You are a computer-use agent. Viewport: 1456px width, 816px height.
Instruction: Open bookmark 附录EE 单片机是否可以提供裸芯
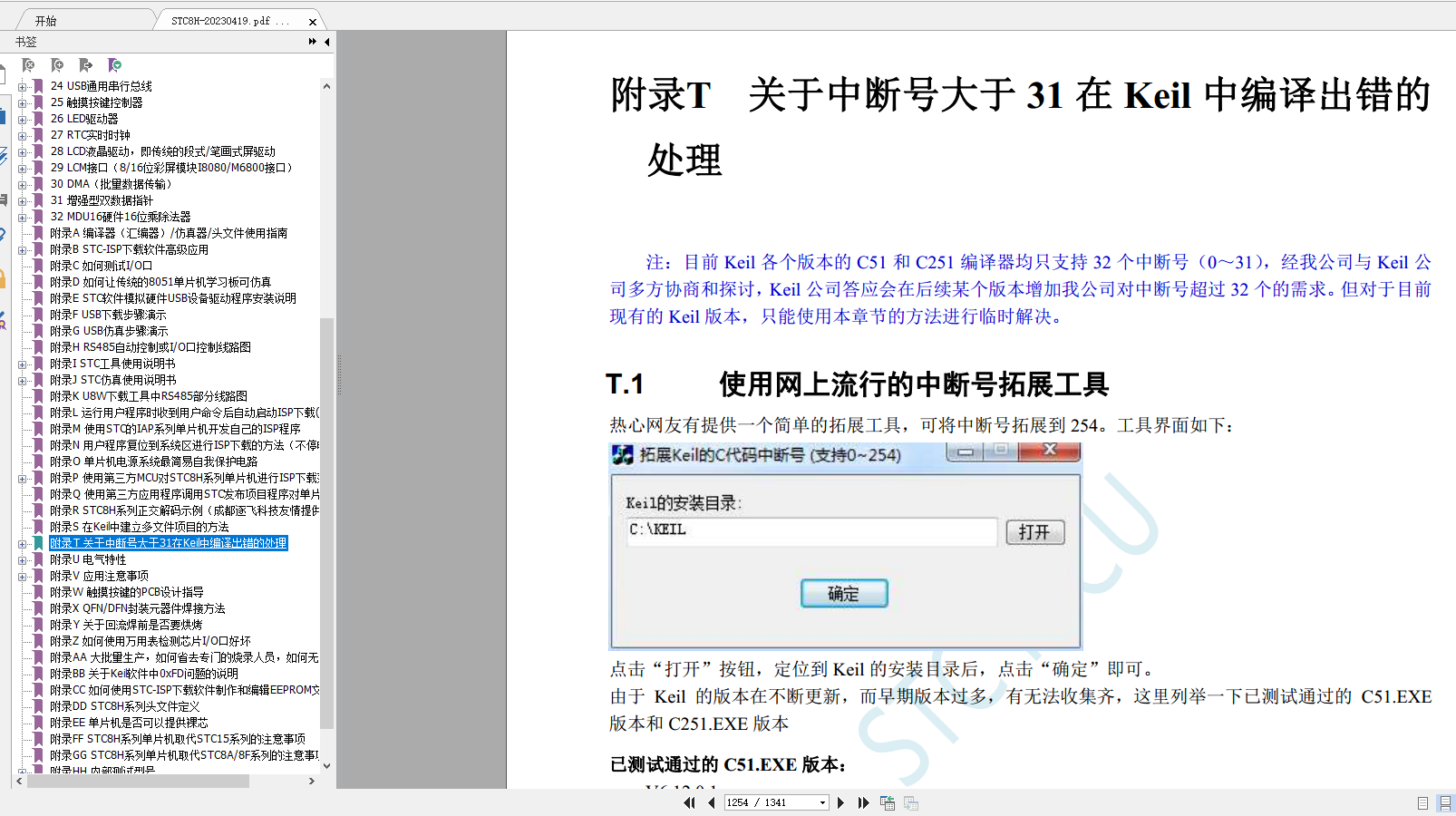pos(129,723)
